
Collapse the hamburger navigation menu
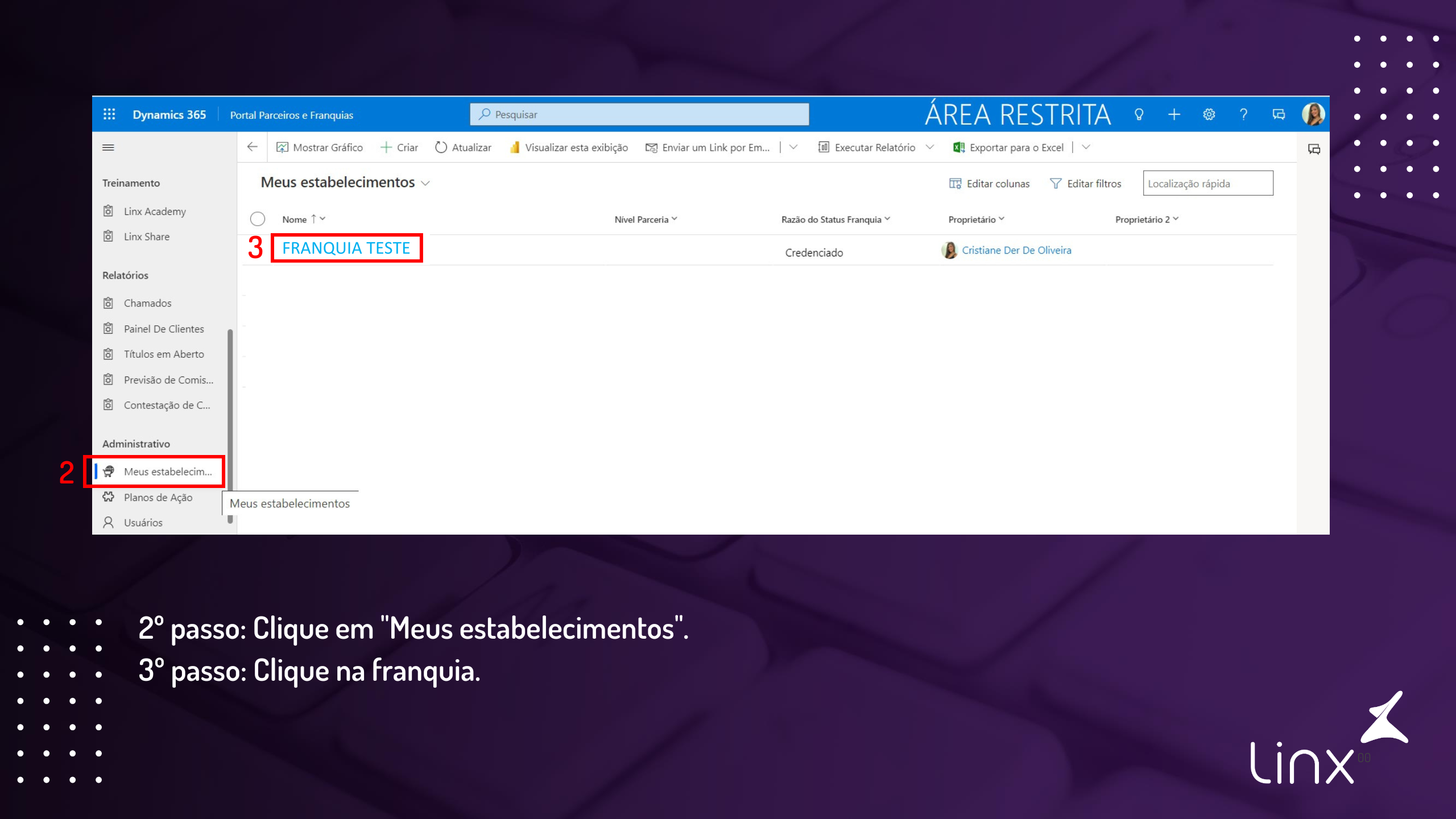click(108, 147)
